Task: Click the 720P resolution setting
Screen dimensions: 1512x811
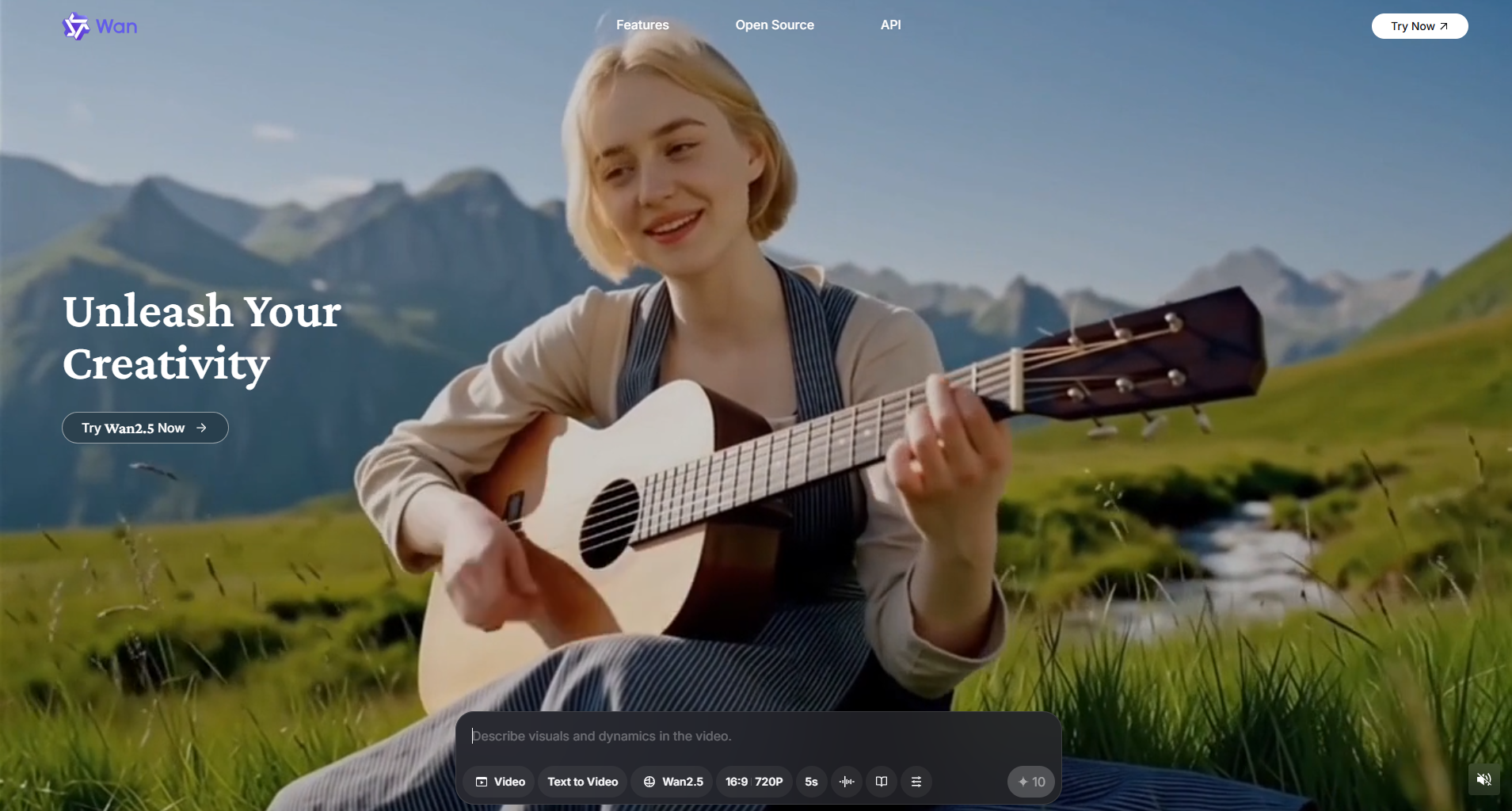Action: [769, 782]
